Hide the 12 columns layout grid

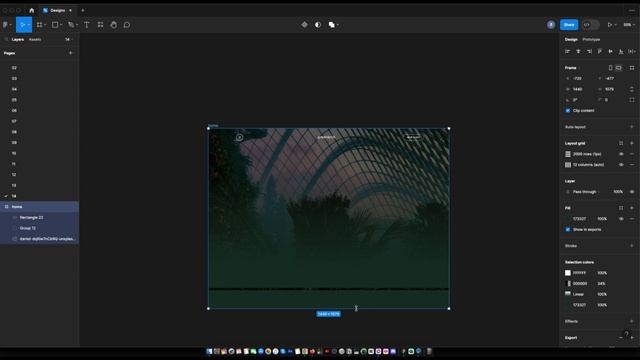pyautogui.click(x=621, y=165)
